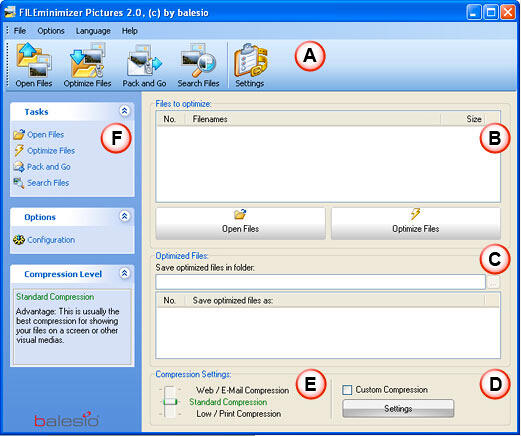Collapse the Options panel chevron
Image resolution: width=521 pixels, height=436 pixels.
tap(124, 216)
